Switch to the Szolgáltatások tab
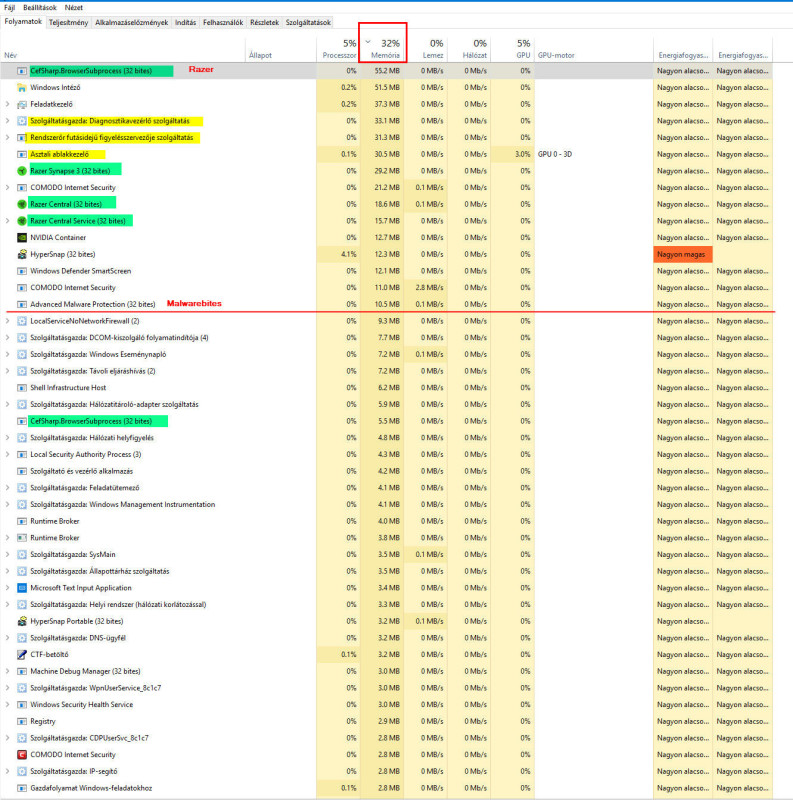This screenshot has width=793, height=800. [x=308, y=22]
